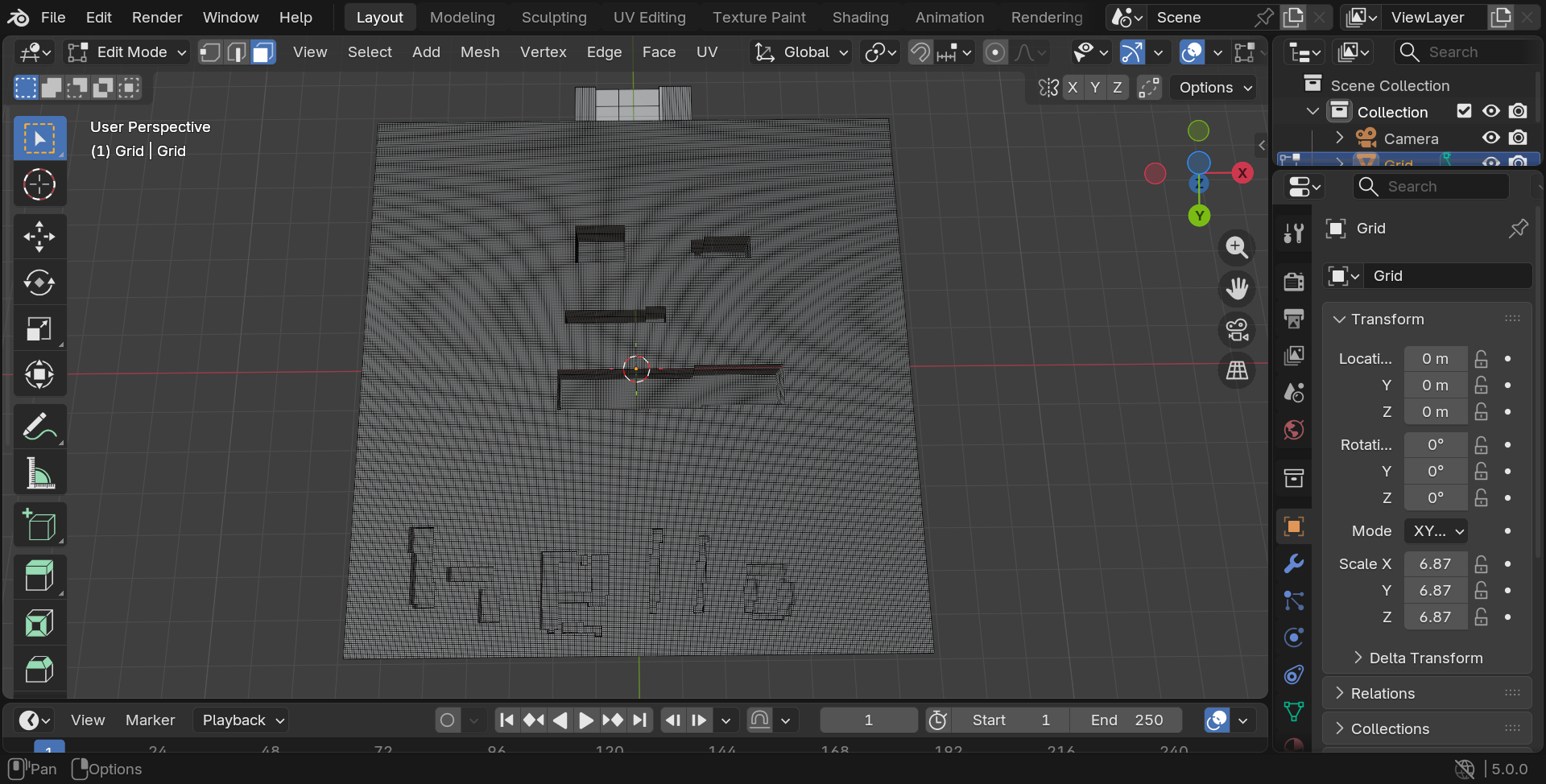The height and width of the screenshot is (784, 1546).
Task: Disable Camera in renders
Action: coord(1518,138)
